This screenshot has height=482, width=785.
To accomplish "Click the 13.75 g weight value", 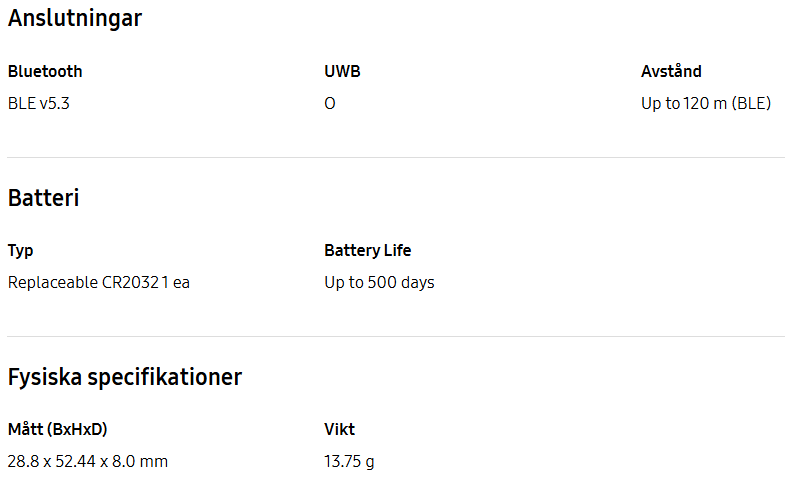I will pos(349,461).
